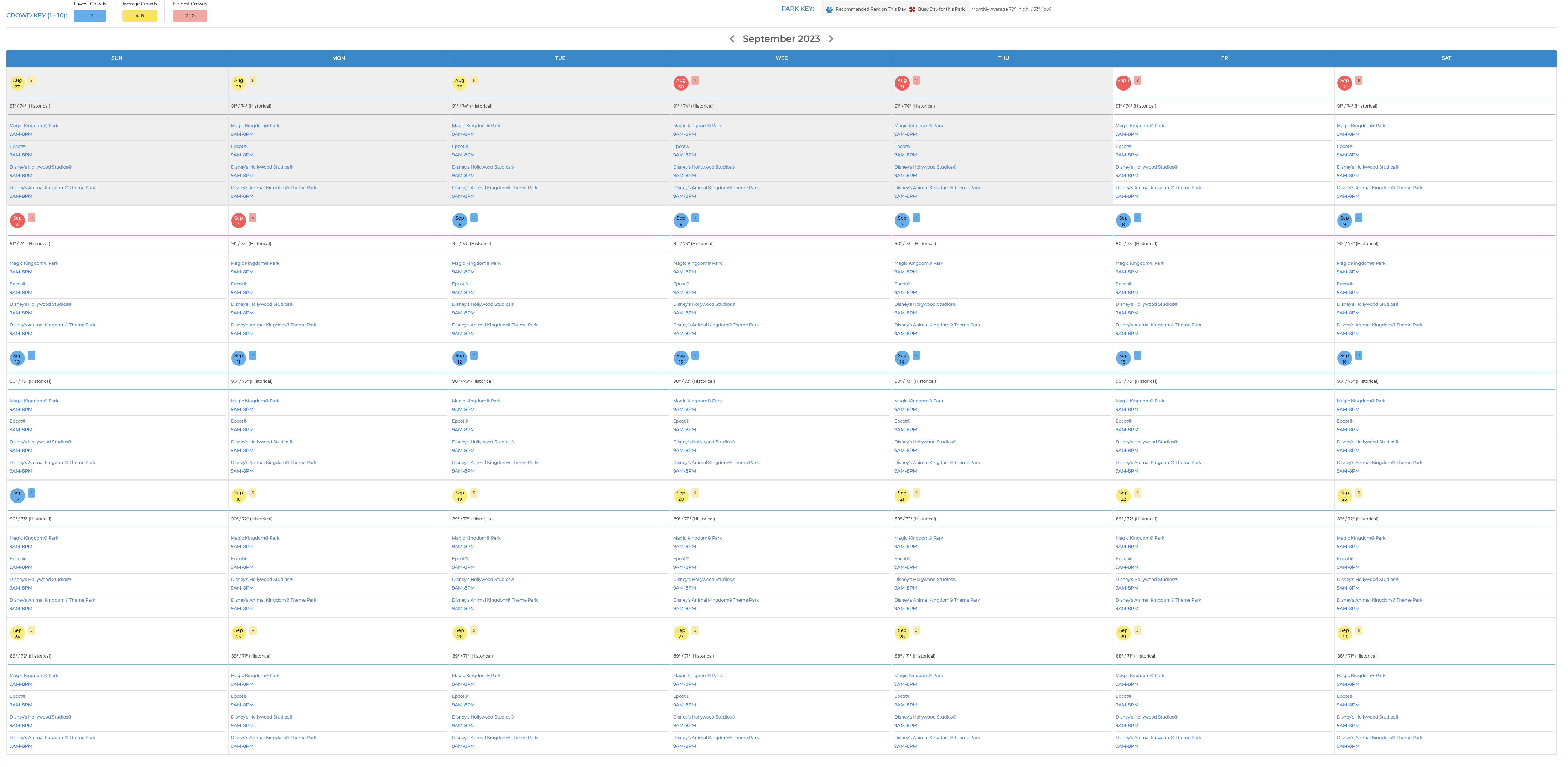The width and height of the screenshot is (1568, 767).
Task: Open Disney's Hollywood Studios link on Sep 22
Action: click(1146, 580)
